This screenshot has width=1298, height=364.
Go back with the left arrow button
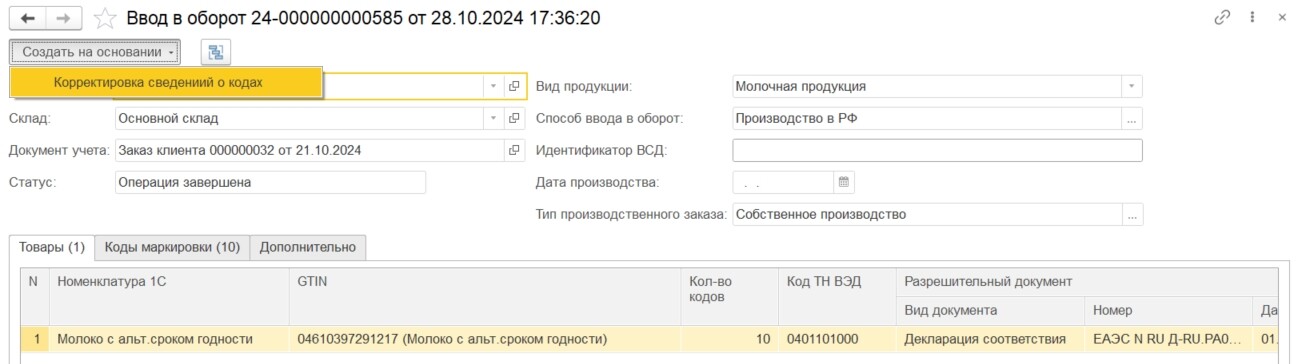pos(27,18)
